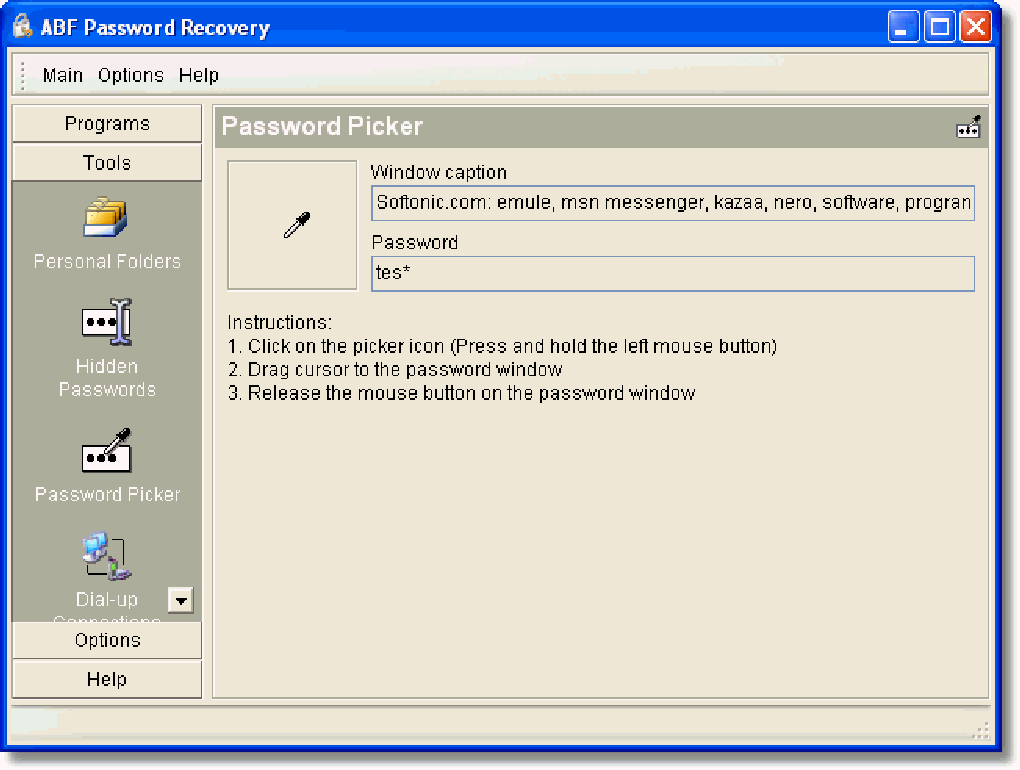The height and width of the screenshot is (770, 1020).
Task: Switch to the Tools panel
Action: pos(106,162)
